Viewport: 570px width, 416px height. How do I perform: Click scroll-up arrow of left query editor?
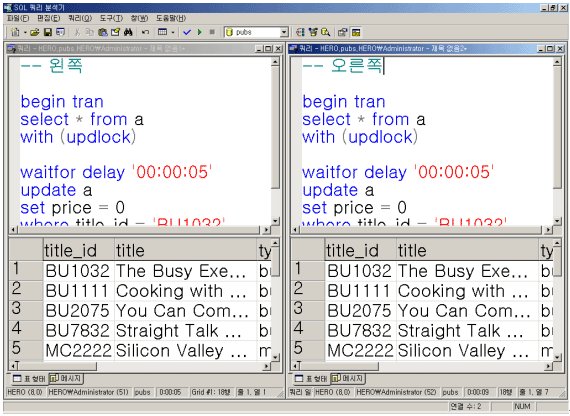pyautogui.click(x=275, y=62)
